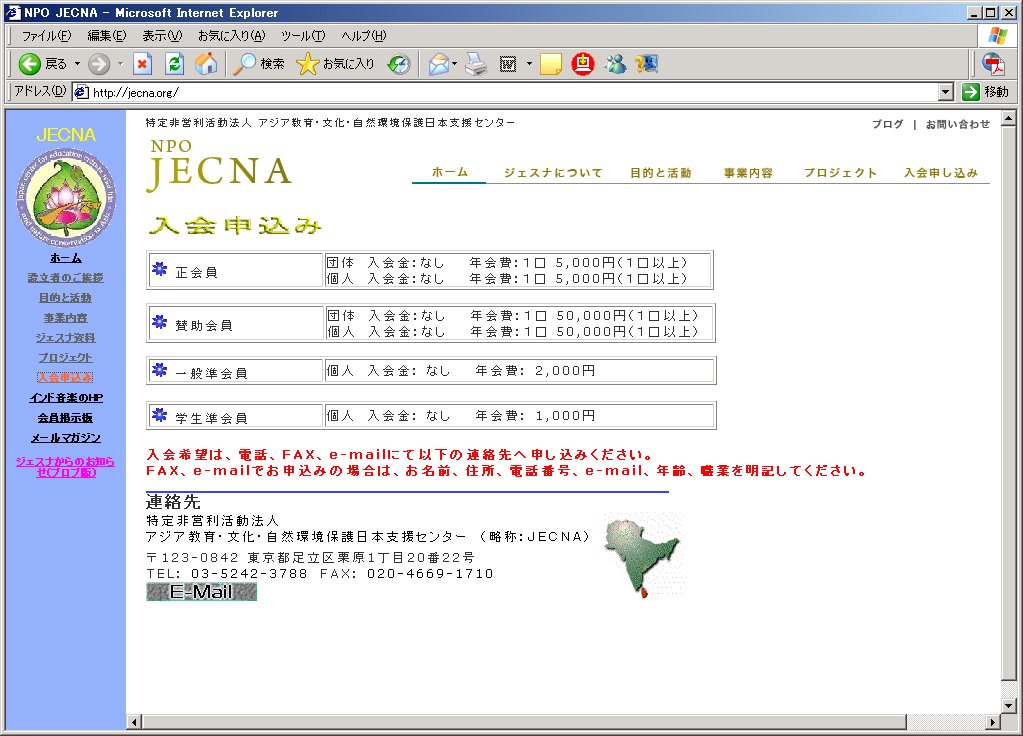Expand the address bar dropdown arrow
This screenshot has height=736, width=1023.
point(946,92)
